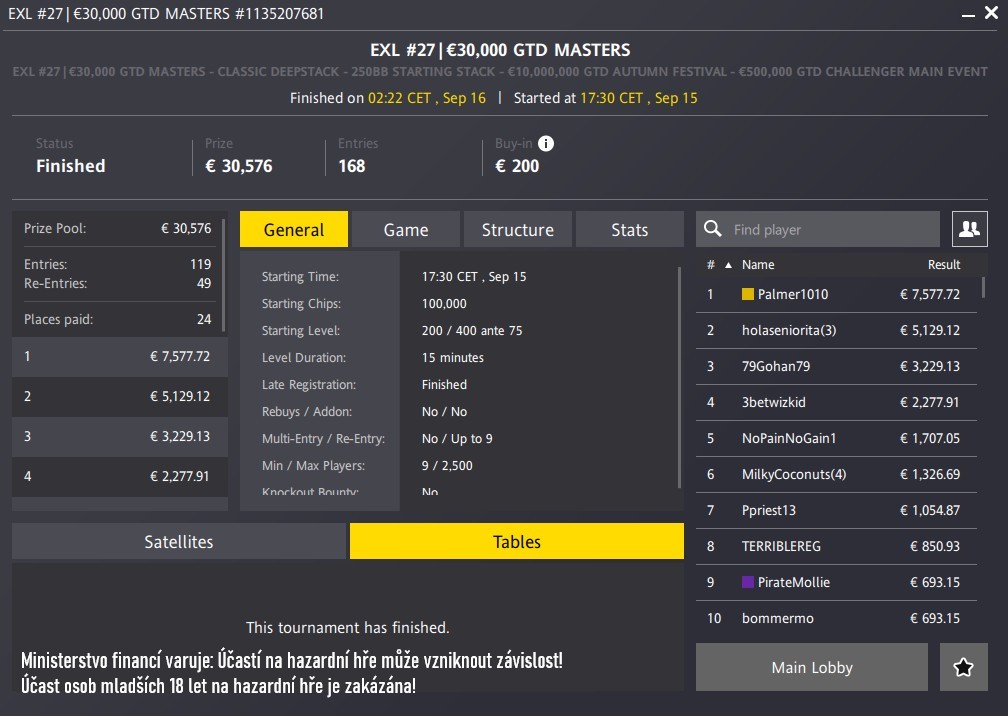Sort results via the Result column header
1008x716 pixels.
tap(946, 264)
